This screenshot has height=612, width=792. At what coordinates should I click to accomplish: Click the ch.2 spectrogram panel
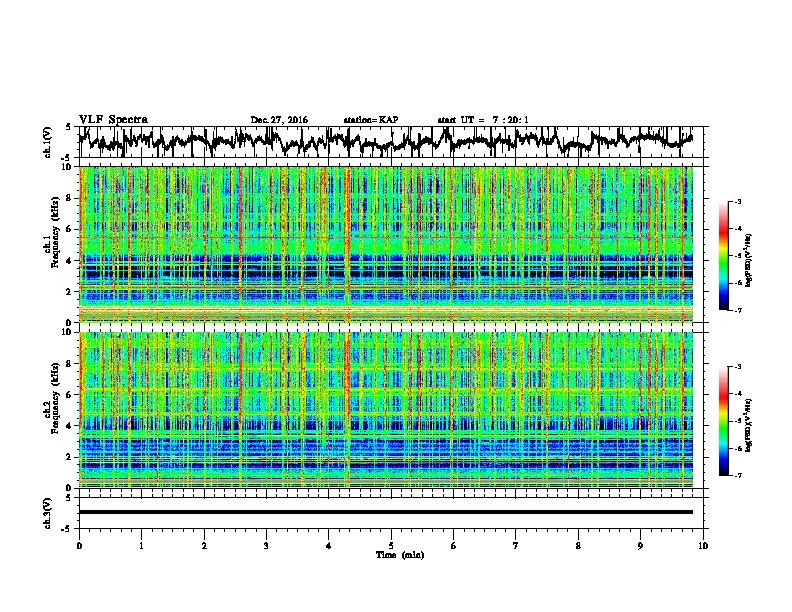click(x=386, y=410)
